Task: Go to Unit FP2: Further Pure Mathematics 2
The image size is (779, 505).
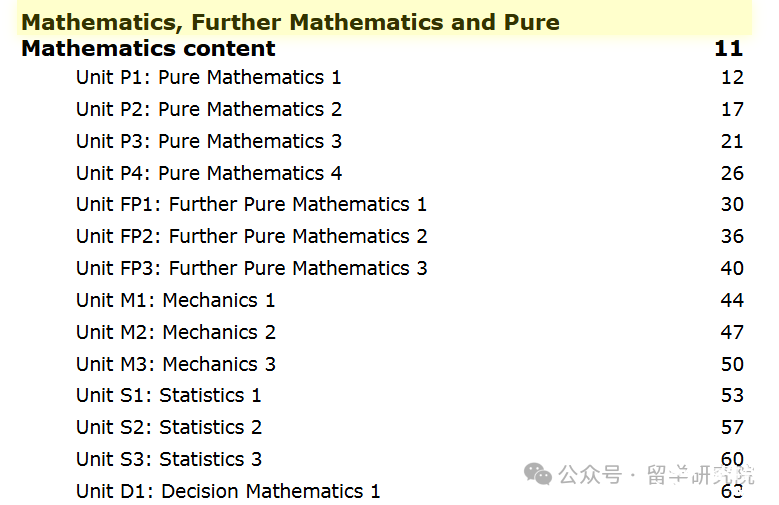Action: (251, 236)
